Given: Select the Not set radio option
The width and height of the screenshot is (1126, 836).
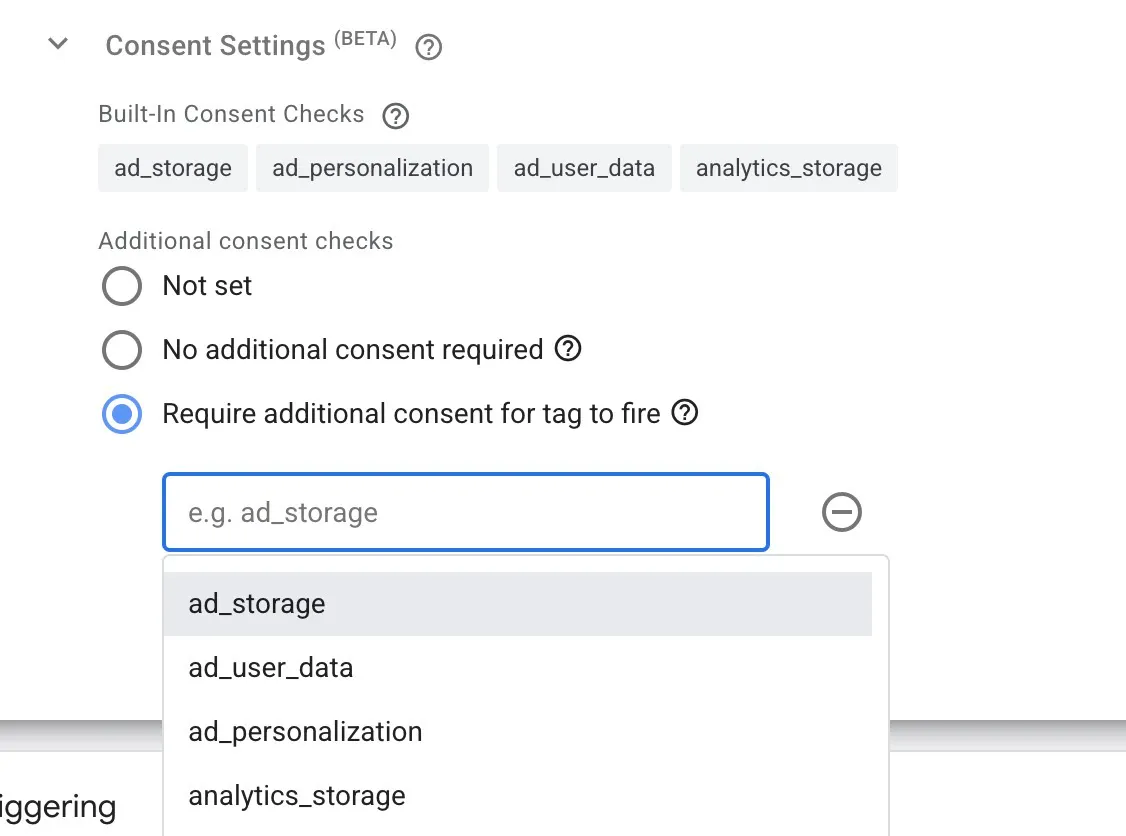Looking at the screenshot, I should tap(122, 286).
